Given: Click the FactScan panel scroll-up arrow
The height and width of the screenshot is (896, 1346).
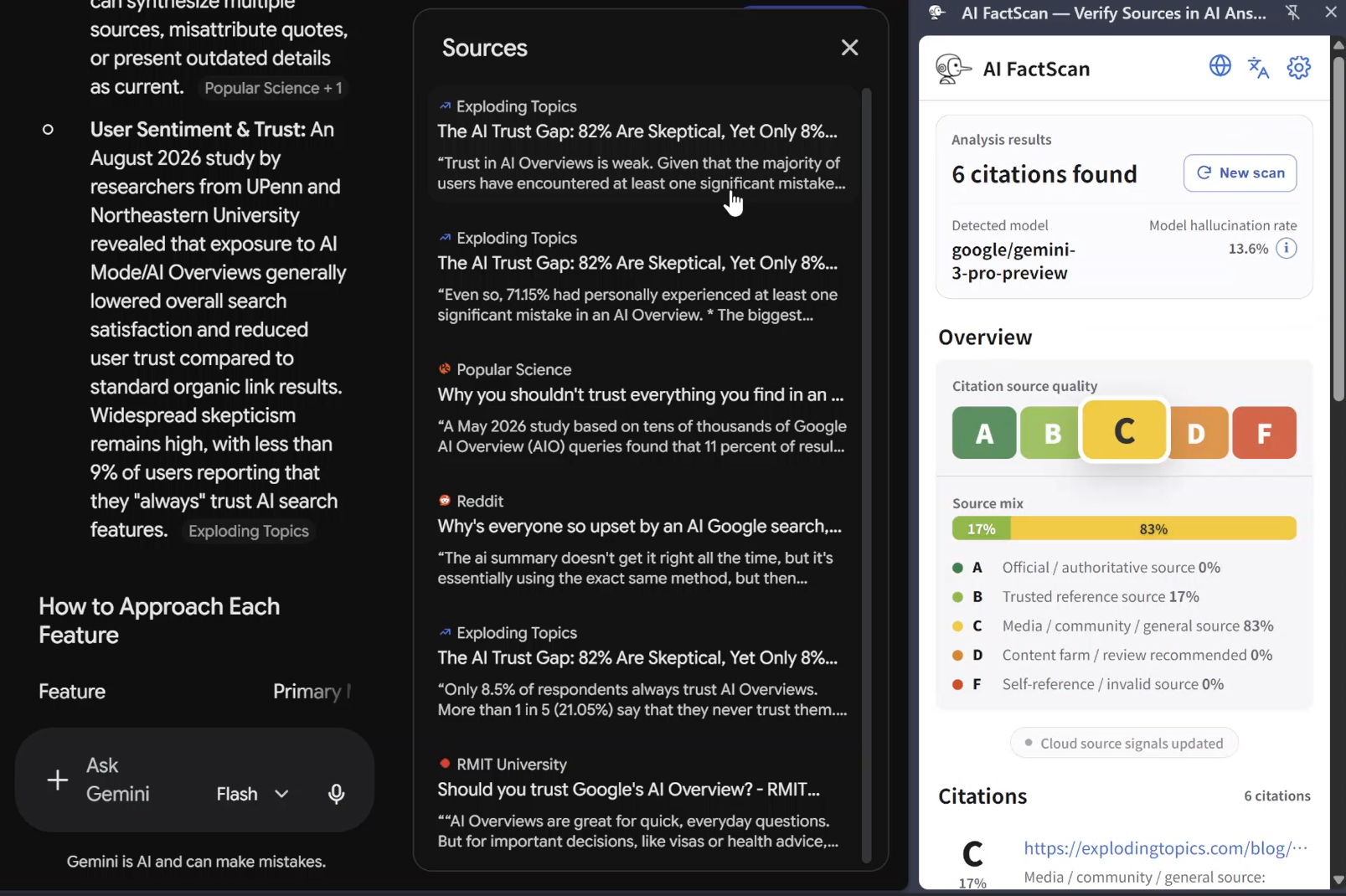Looking at the screenshot, I should pos(1338,44).
